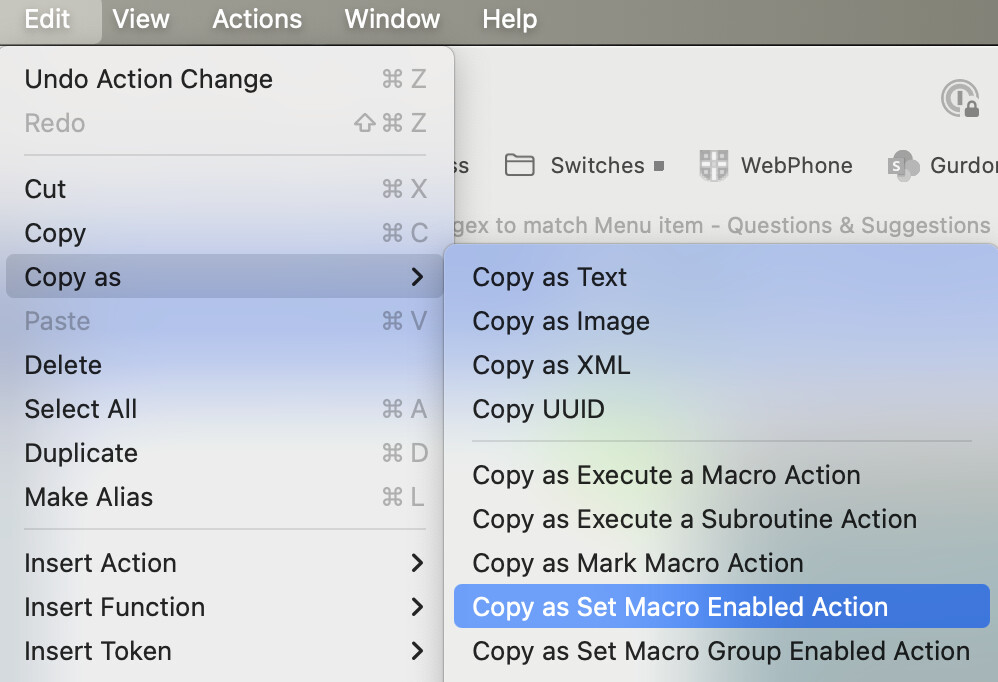998x682 pixels.
Task: Open the WebPhone bookmark icon
Action: coord(714,165)
